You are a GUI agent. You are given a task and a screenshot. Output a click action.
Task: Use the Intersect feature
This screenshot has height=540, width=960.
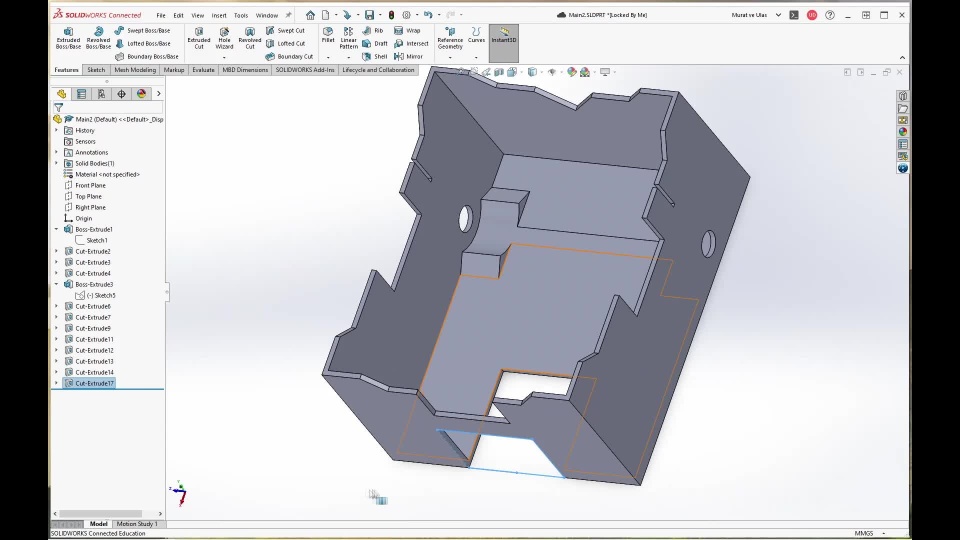(x=411, y=43)
